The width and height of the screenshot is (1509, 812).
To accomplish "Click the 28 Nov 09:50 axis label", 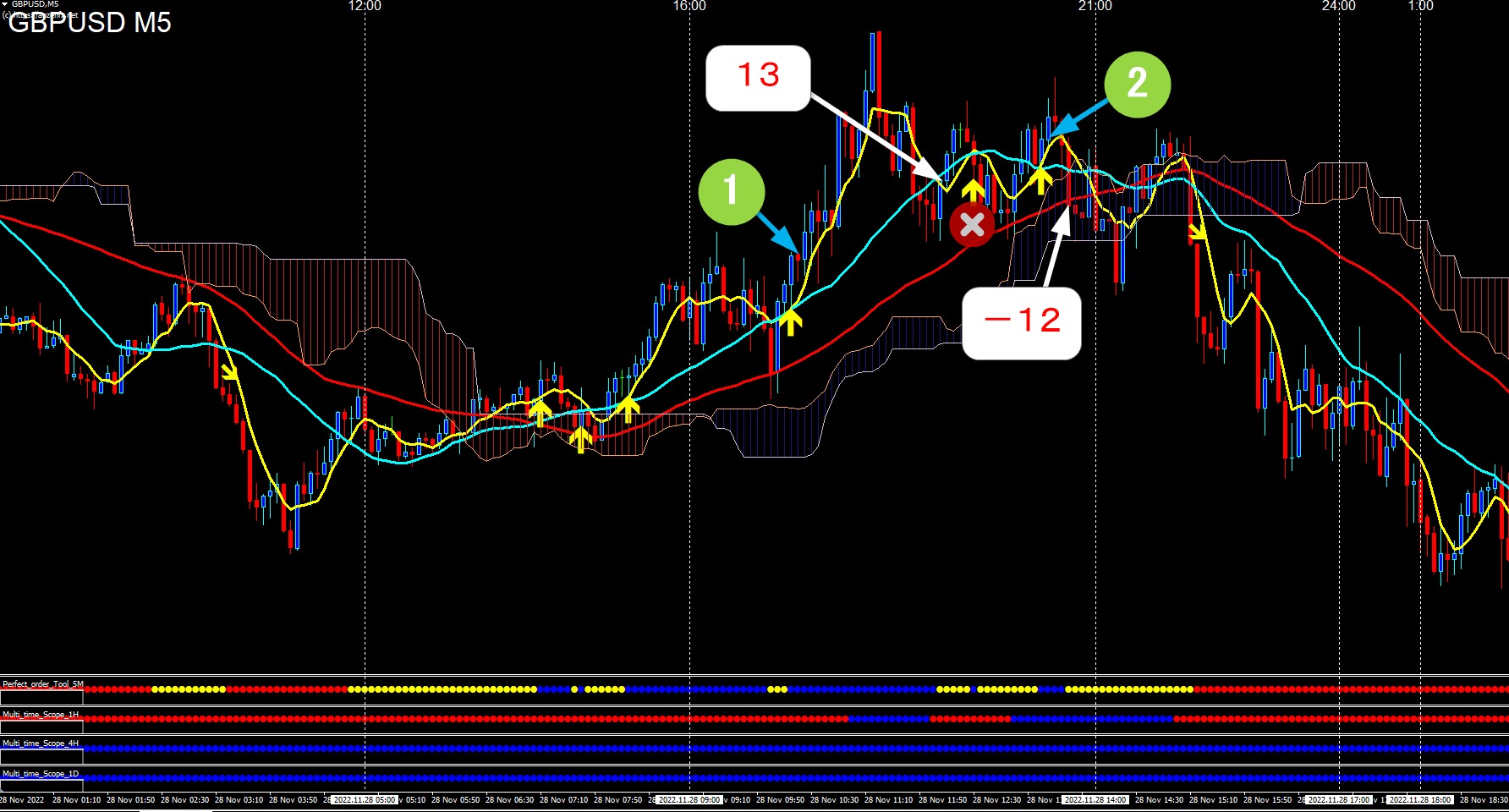I will pyautogui.click(x=780, y=799).
